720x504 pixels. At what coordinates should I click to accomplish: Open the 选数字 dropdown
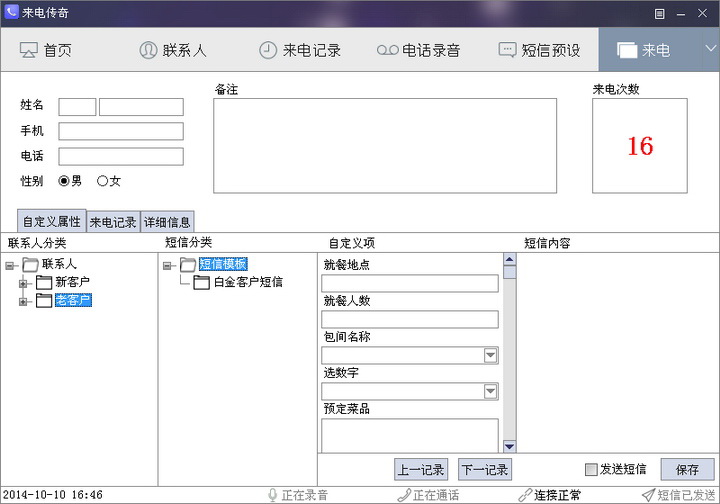click(490, 391)
